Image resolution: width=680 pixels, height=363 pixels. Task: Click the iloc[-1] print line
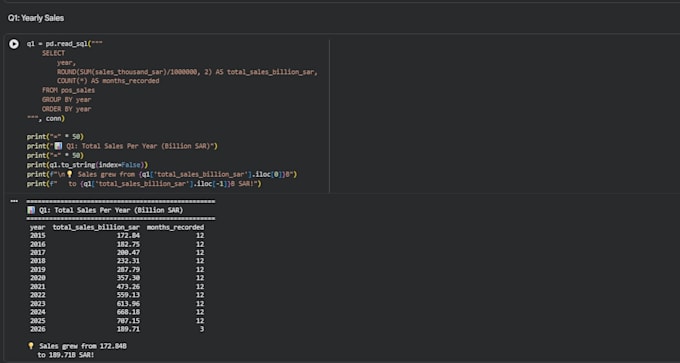coord(144,184)
